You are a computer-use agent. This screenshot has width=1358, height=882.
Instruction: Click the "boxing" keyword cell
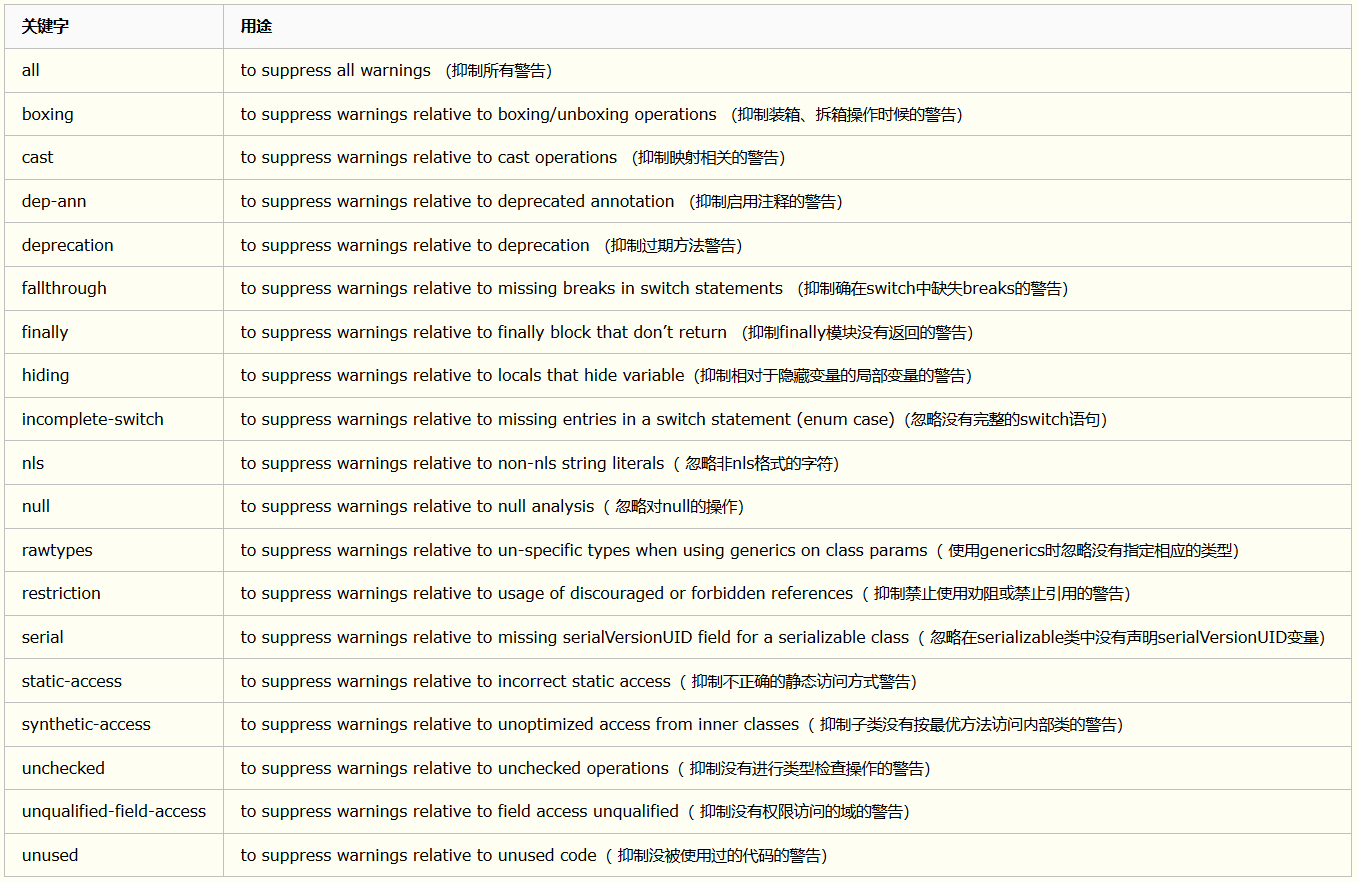48,114
